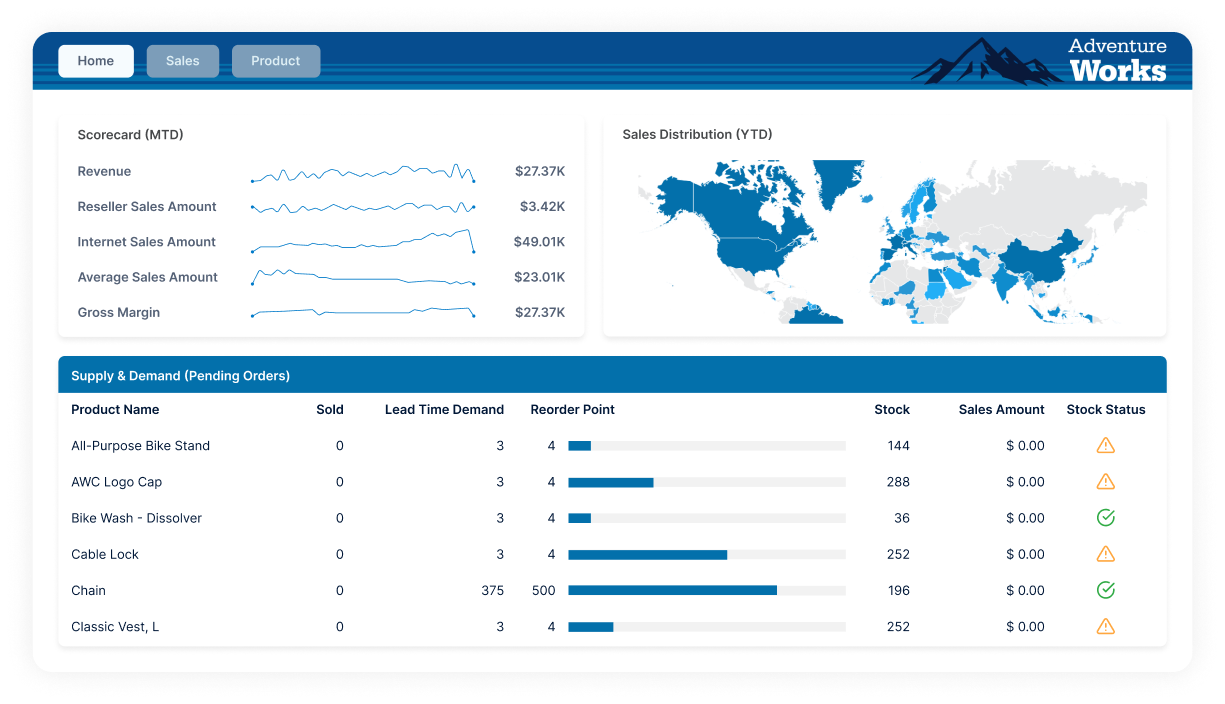Select the Internet Sales Amount sparkline
Screen dimensions: 1225x704
point(362,242)
